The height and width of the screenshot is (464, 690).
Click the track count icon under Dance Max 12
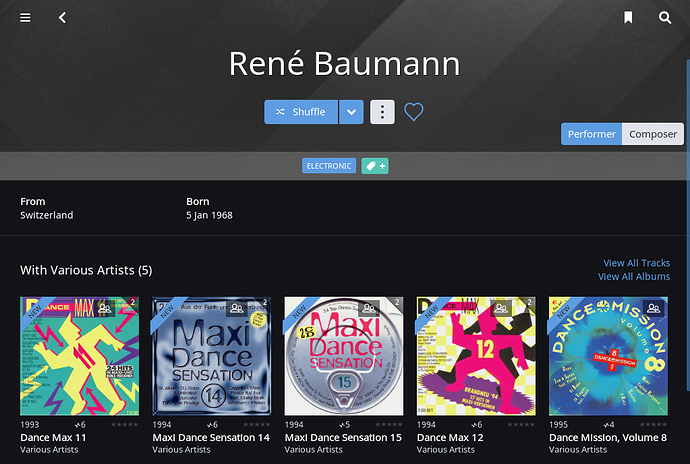pyautogui.click(x=476, y=425)
